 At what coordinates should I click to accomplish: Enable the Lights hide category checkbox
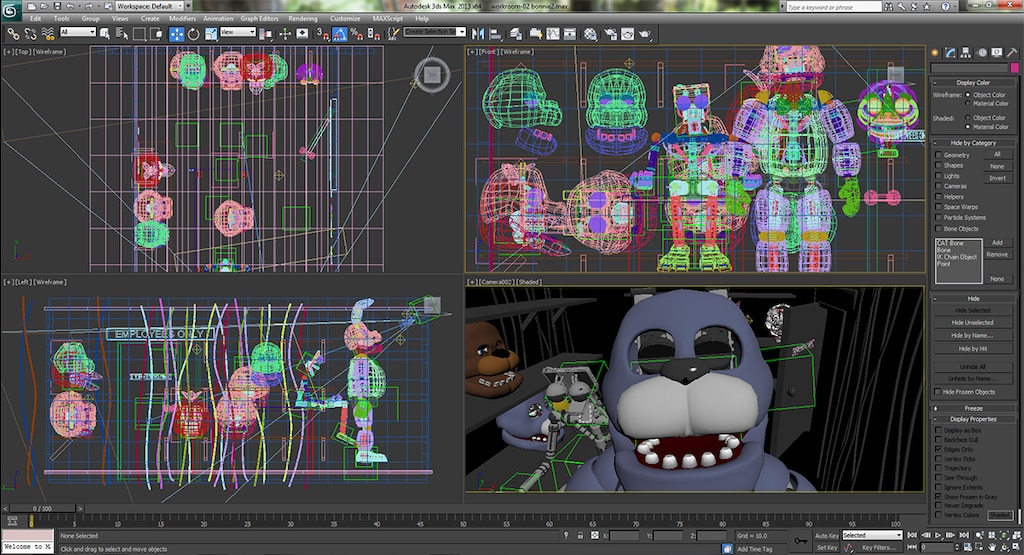(x=938, y=176)
